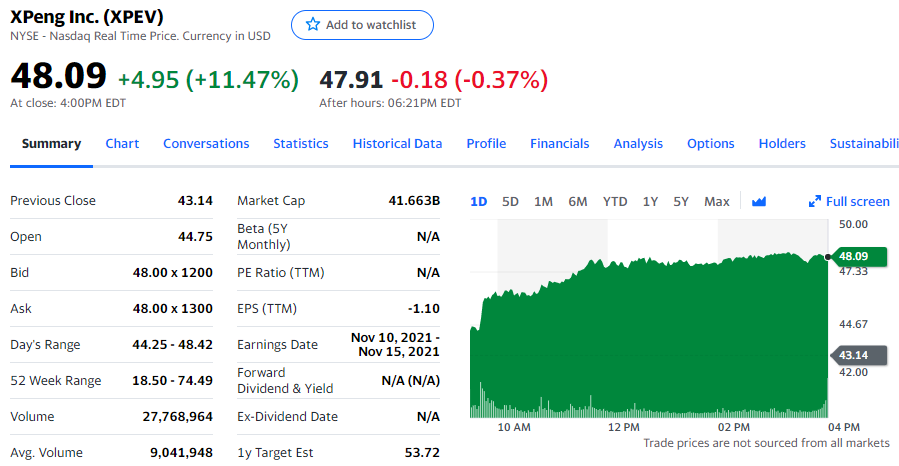899x466 pixels.
Task: Switch to the 5Y chart range
Action: [x=681, y=201]
